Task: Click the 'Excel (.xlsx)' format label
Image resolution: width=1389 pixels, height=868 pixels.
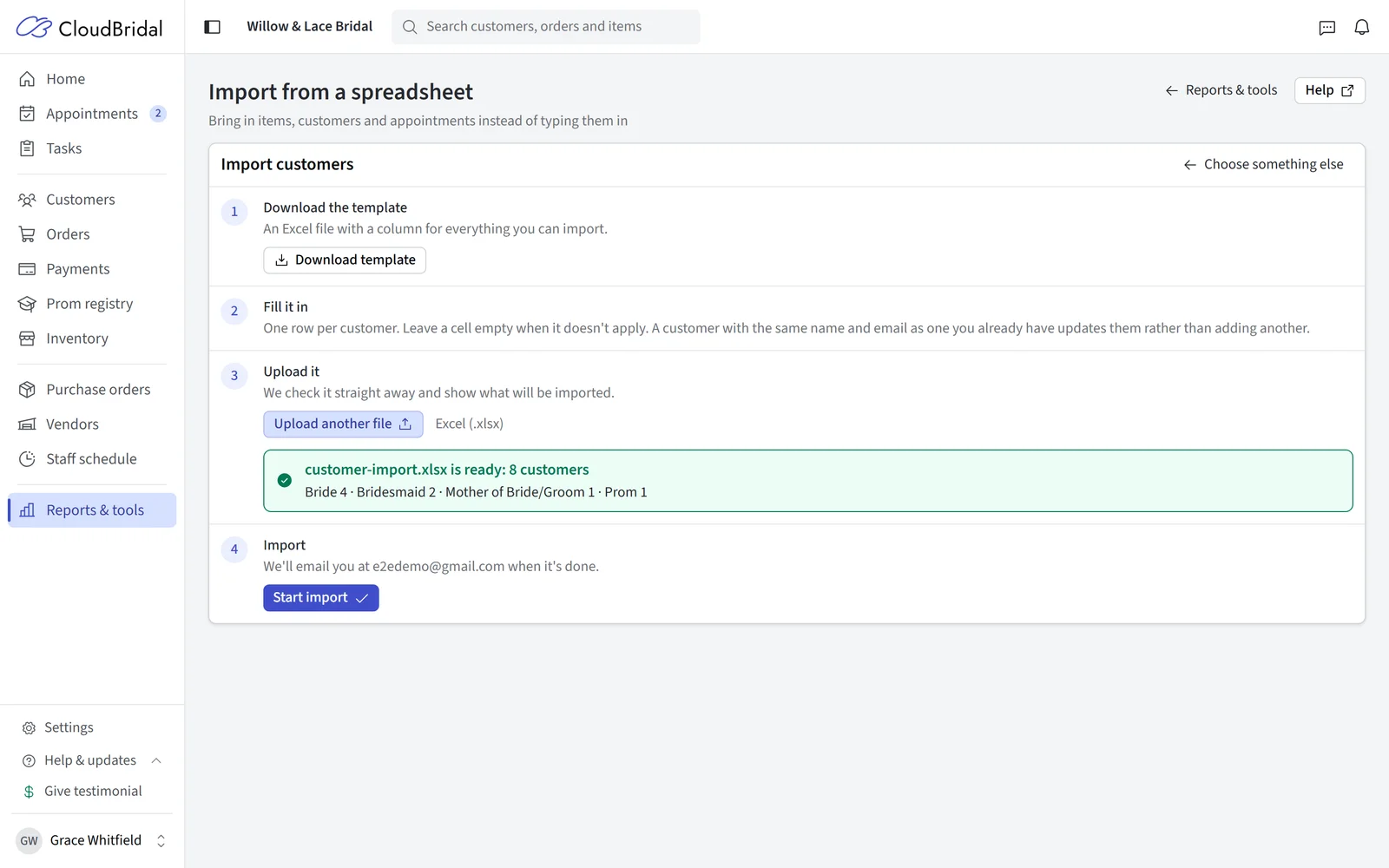Action: point(470,424)
